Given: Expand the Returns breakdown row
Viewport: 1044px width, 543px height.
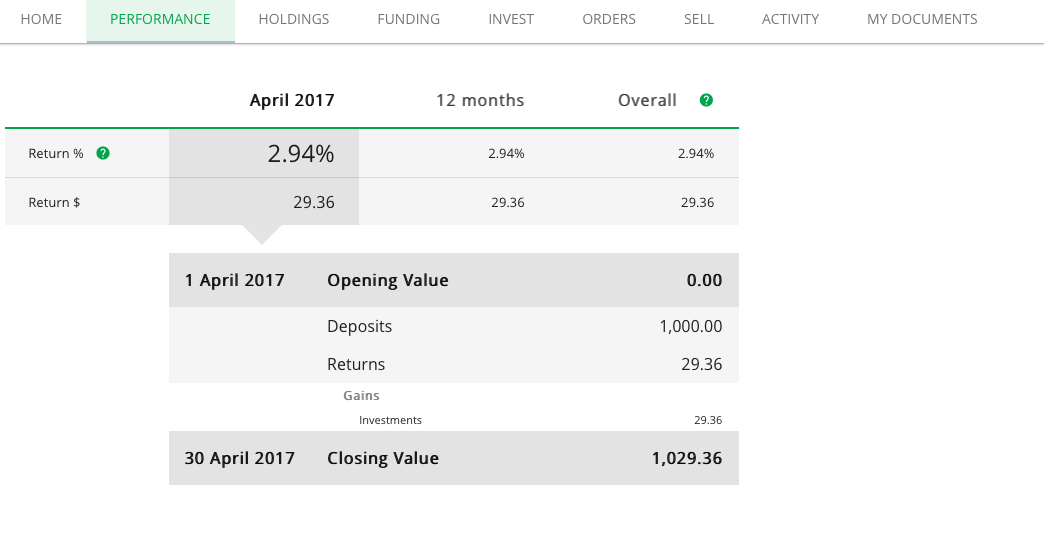Looking at the screenshot, I should click(453, 364).
